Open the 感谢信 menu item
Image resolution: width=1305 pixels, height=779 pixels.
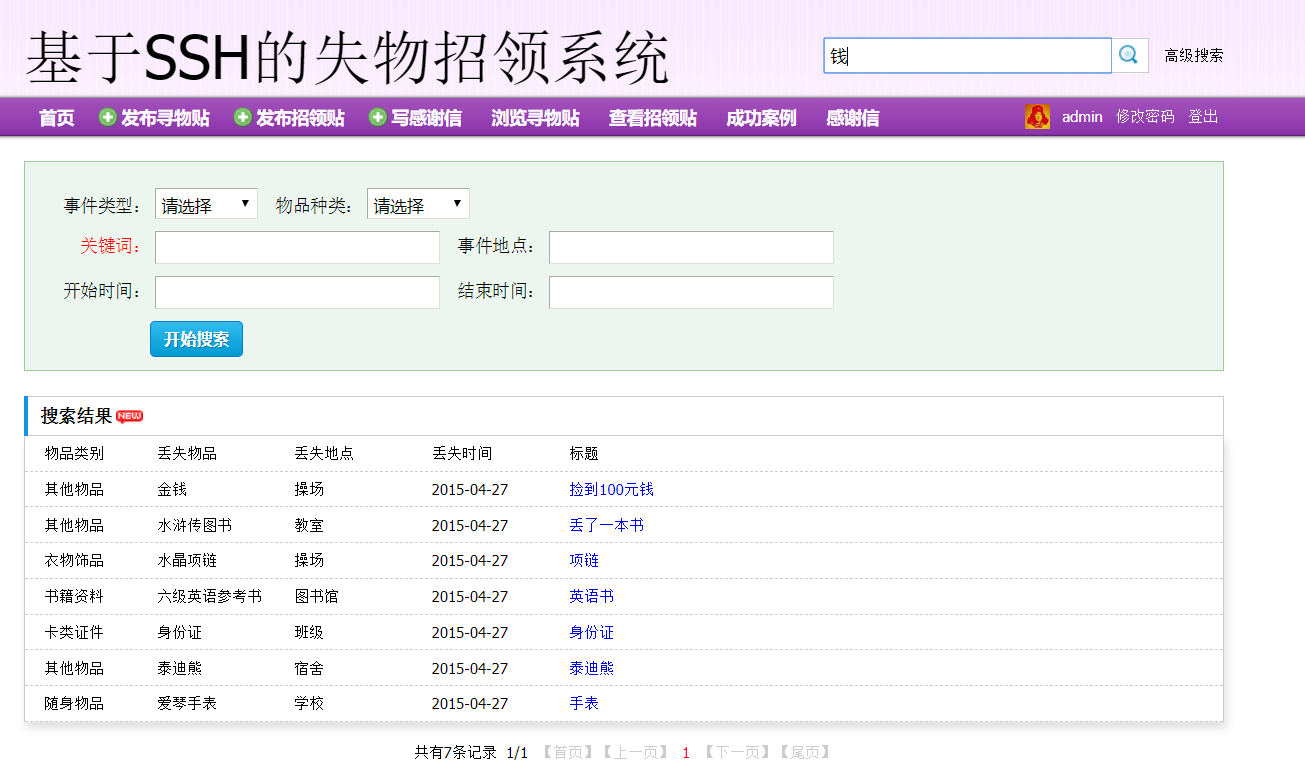click(x=852, y=117)
